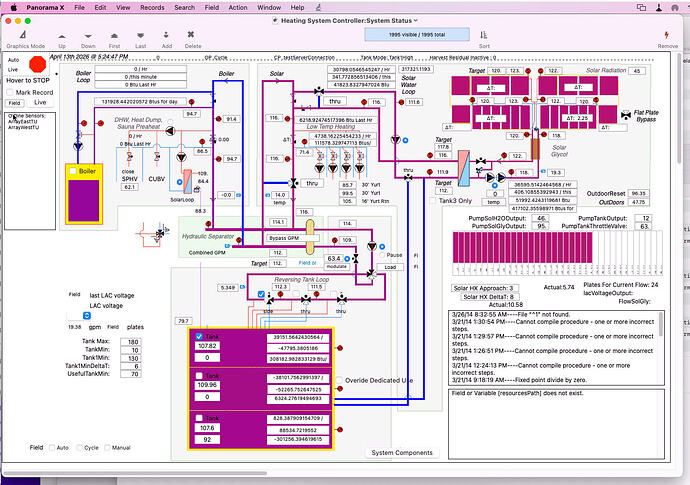The height and width of the screenshot is (485, 690).
Task: Click the Field button under Mark Record
Action: point(15,103)
